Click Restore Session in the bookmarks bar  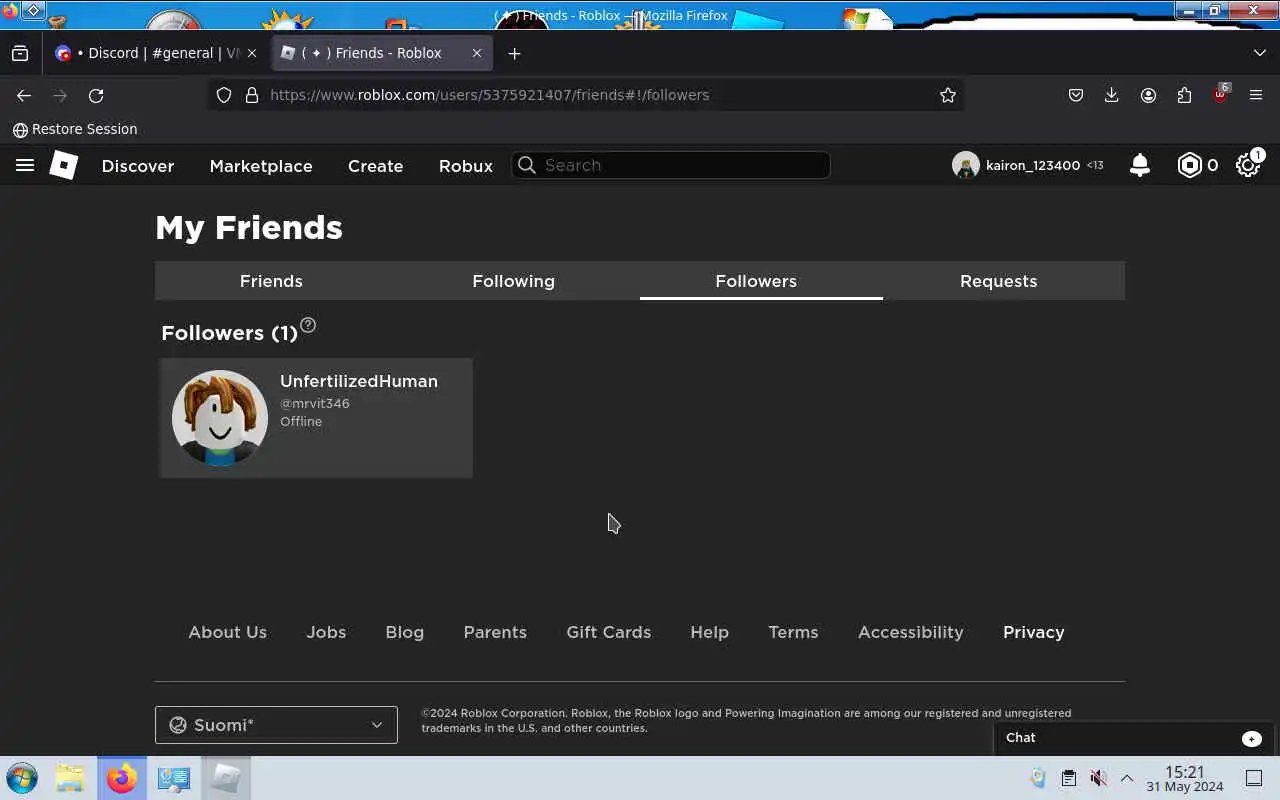pyautogui.click(x=75, y=129)
